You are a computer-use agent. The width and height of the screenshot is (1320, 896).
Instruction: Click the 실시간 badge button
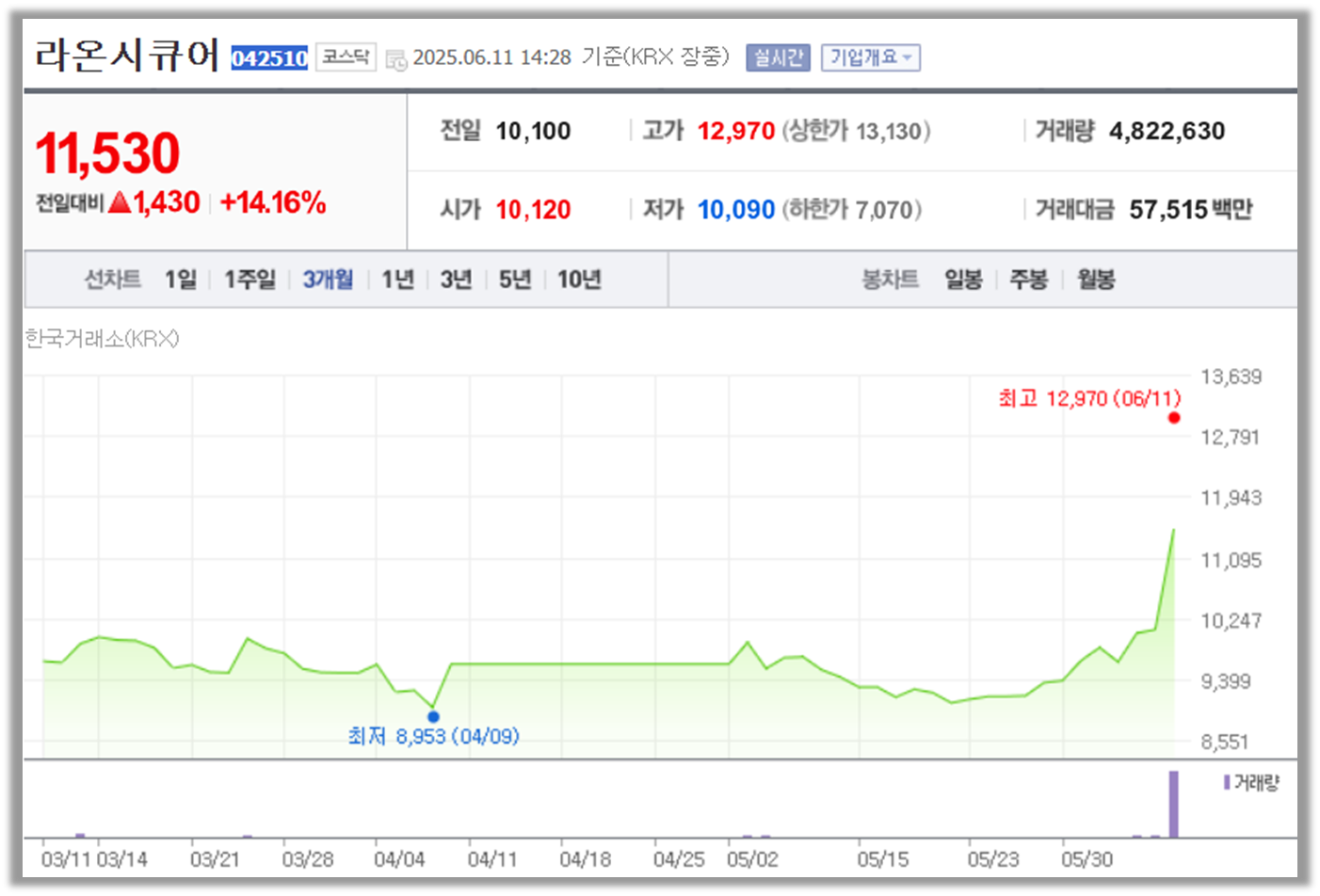click(778, 57)
